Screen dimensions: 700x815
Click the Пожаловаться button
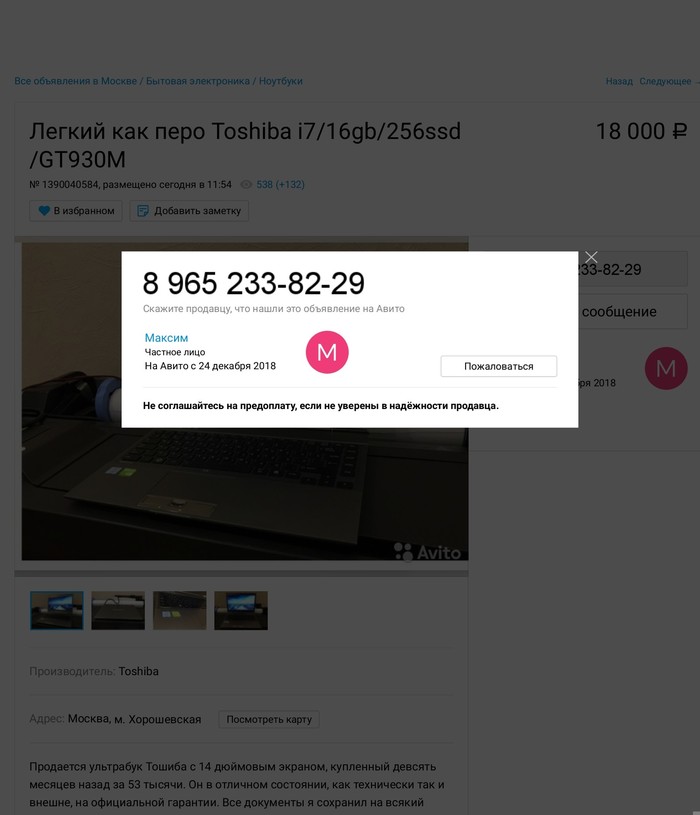coord(499,366)
